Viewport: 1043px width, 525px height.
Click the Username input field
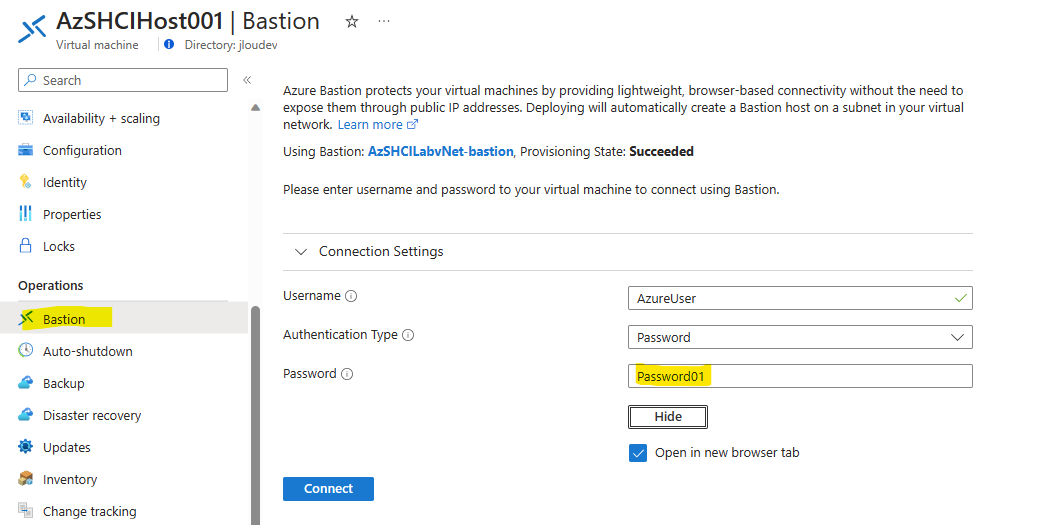coord(800,298)
